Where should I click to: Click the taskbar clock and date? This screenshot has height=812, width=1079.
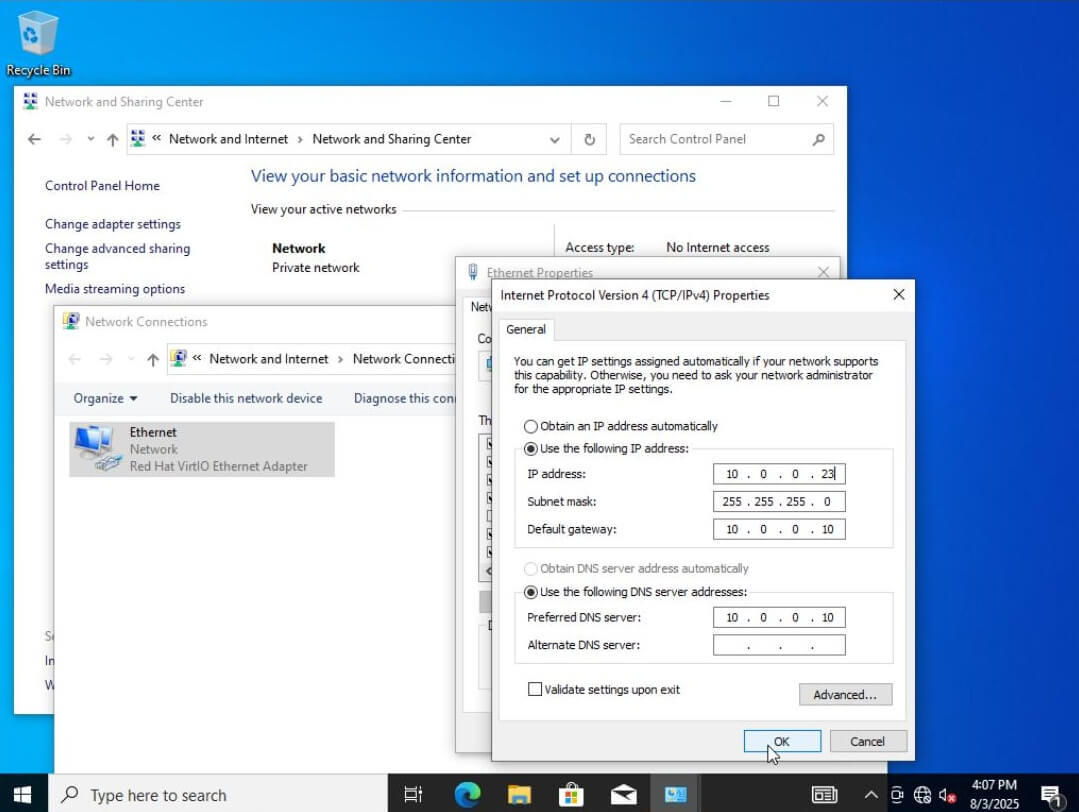[x=994, y=794]
